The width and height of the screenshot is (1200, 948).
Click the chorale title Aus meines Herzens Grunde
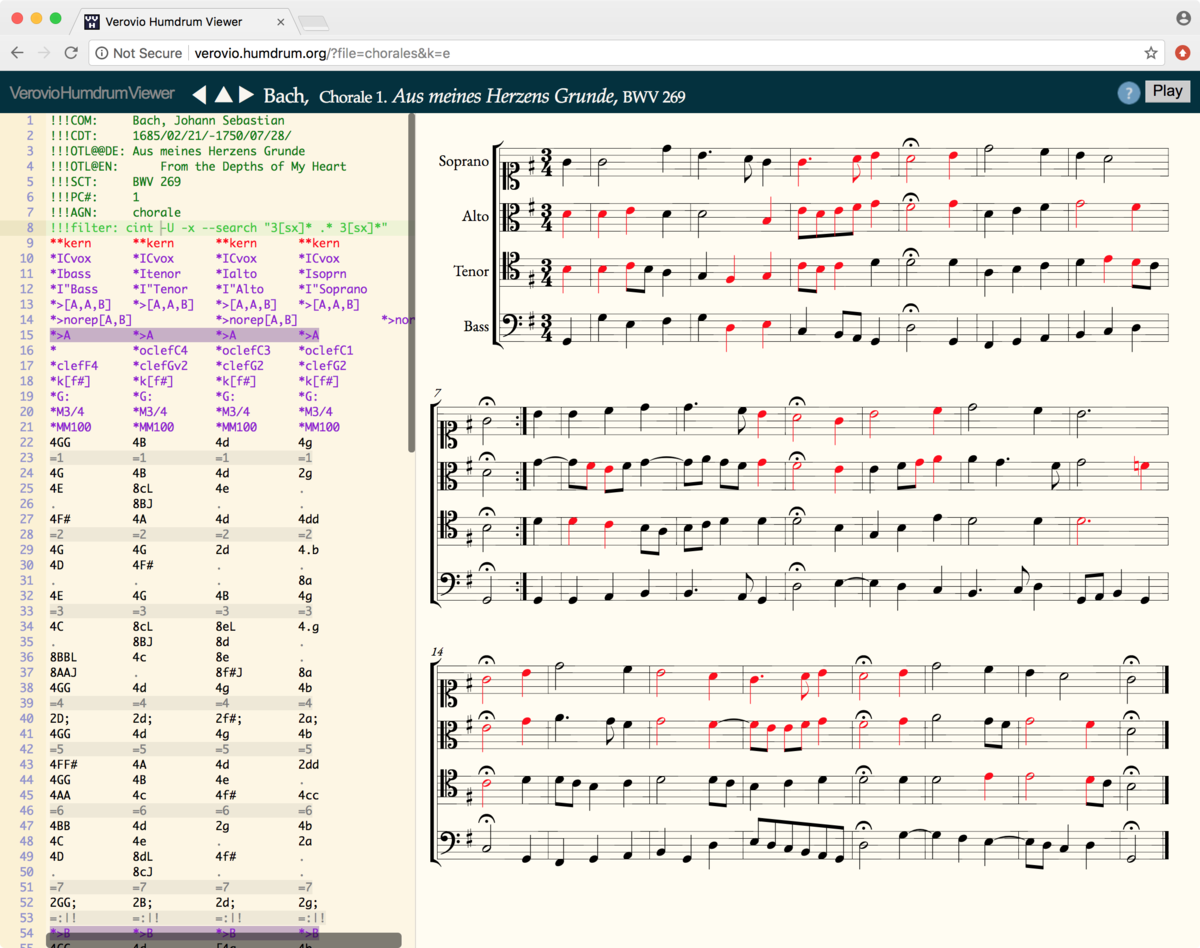502,96
